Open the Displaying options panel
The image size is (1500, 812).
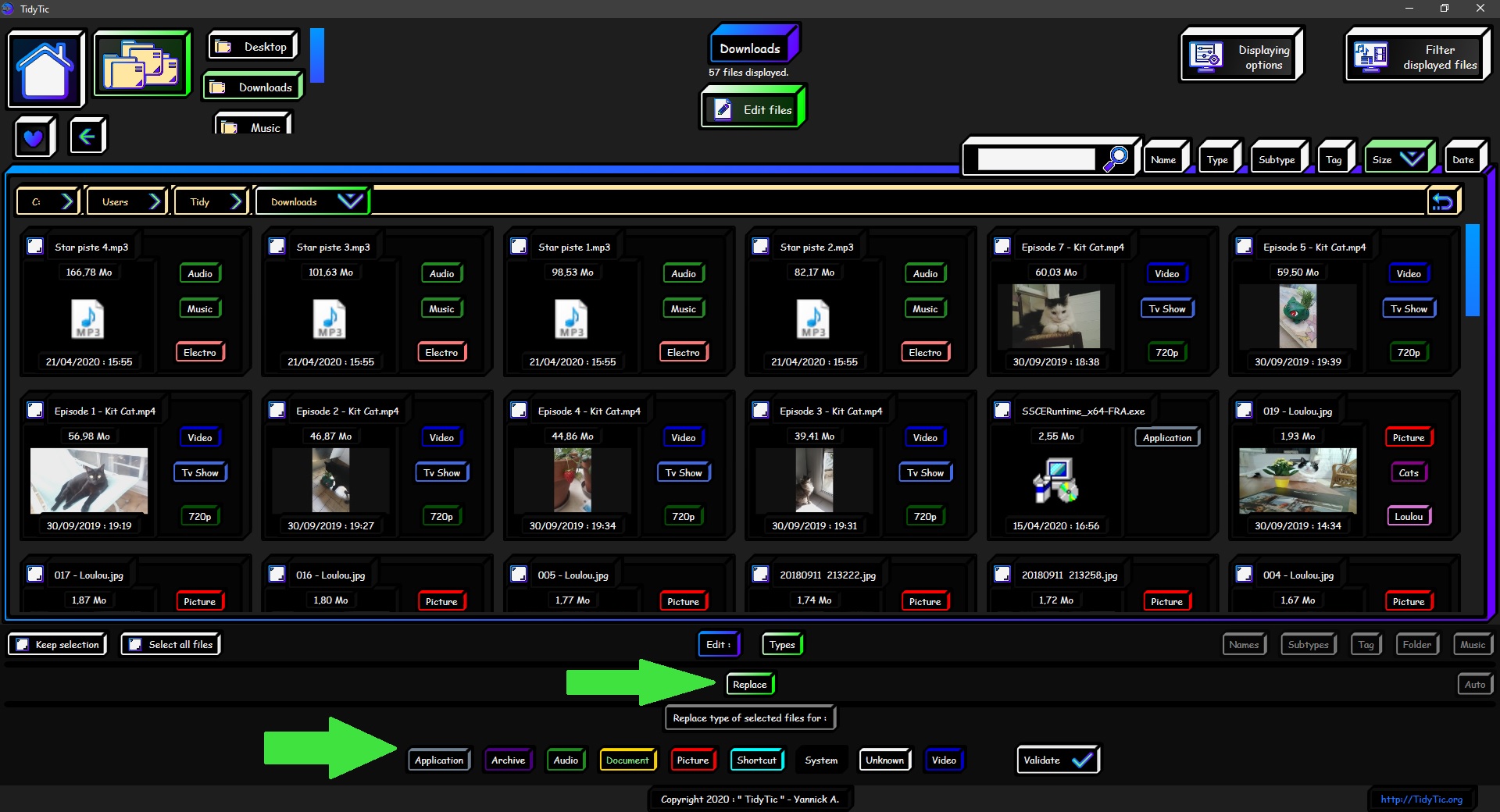coord(1241,56)
